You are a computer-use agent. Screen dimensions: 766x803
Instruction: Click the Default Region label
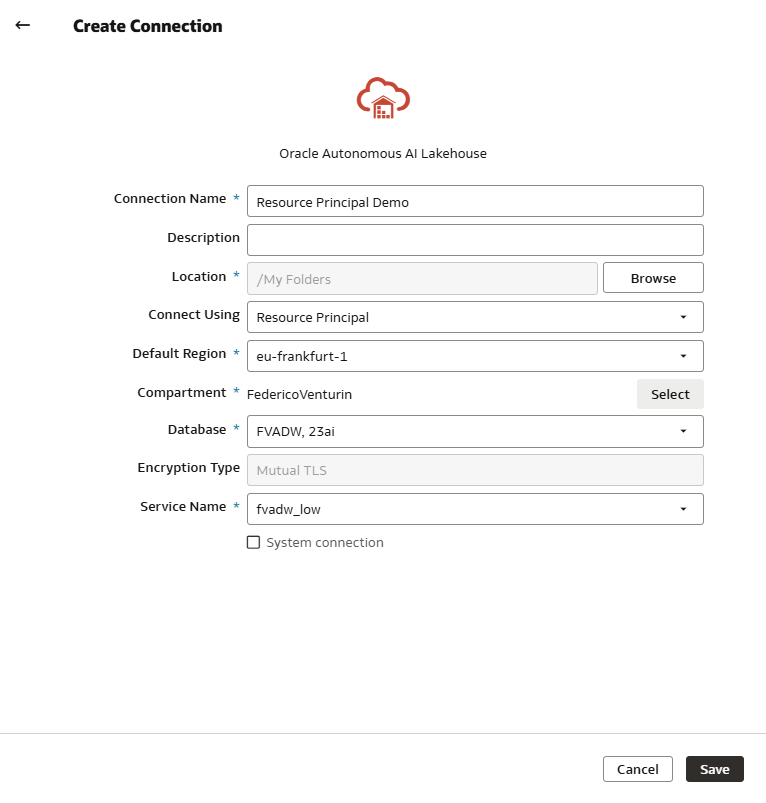pos(179,354)
